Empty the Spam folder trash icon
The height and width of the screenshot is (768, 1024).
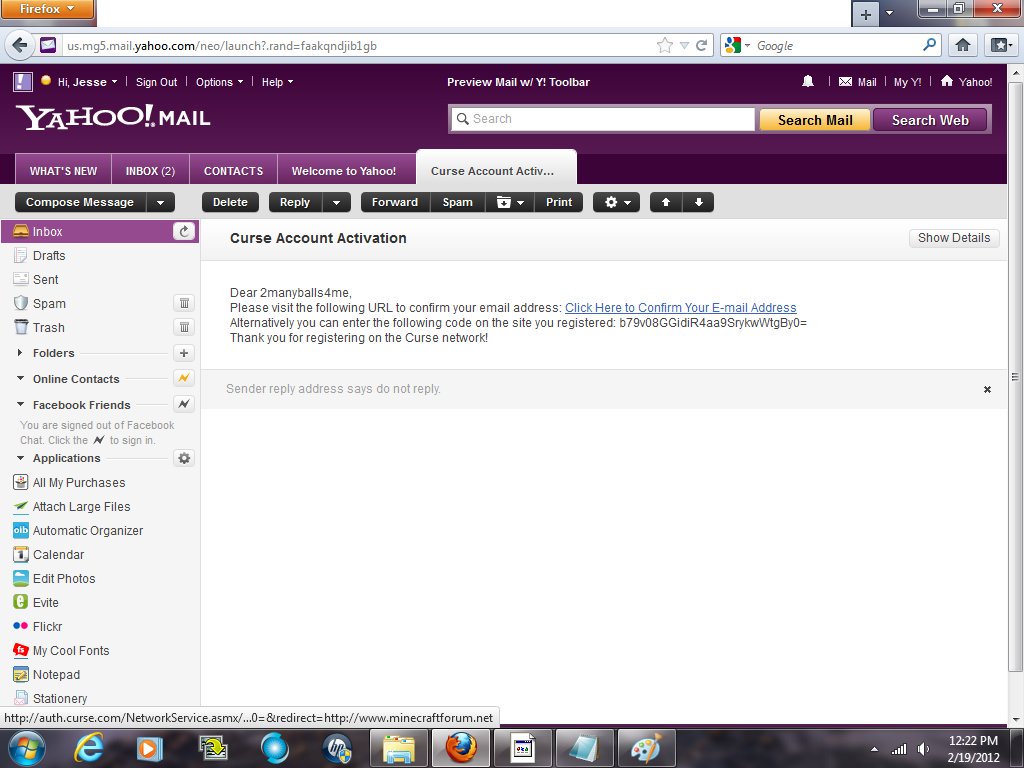[184, 303]
